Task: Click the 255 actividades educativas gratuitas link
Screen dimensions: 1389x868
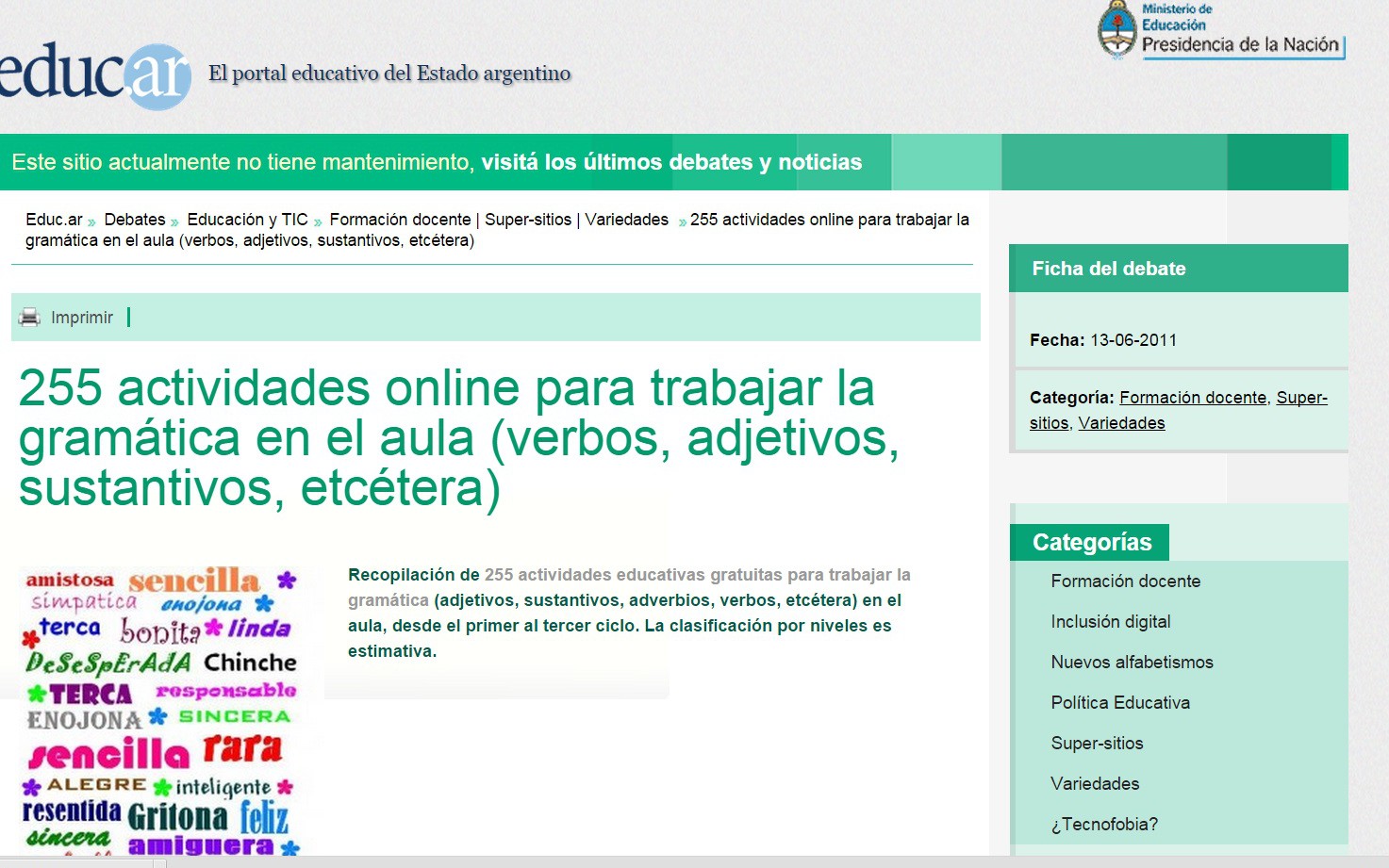Action: coord(696,573)
